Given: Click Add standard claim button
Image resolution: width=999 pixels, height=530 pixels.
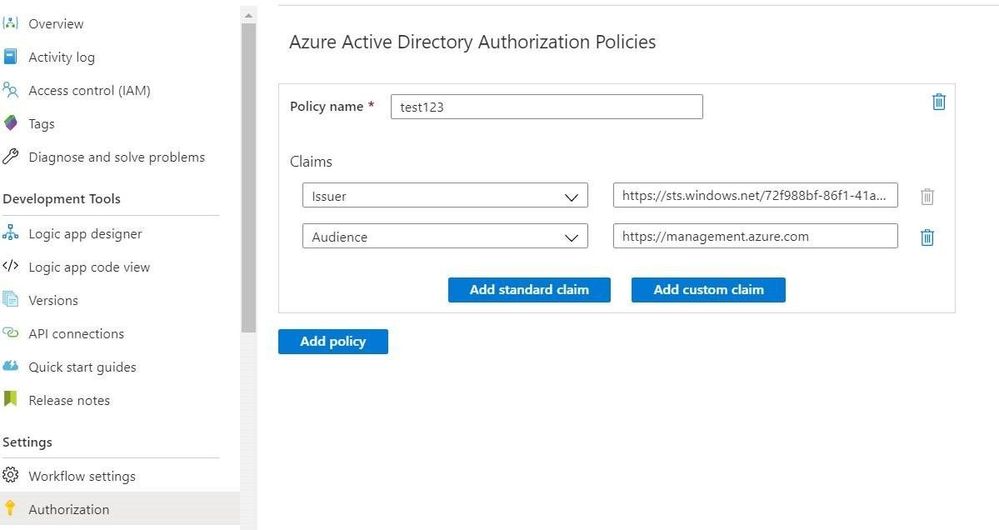Looking at the screenshot, I should tap(529, 290).
